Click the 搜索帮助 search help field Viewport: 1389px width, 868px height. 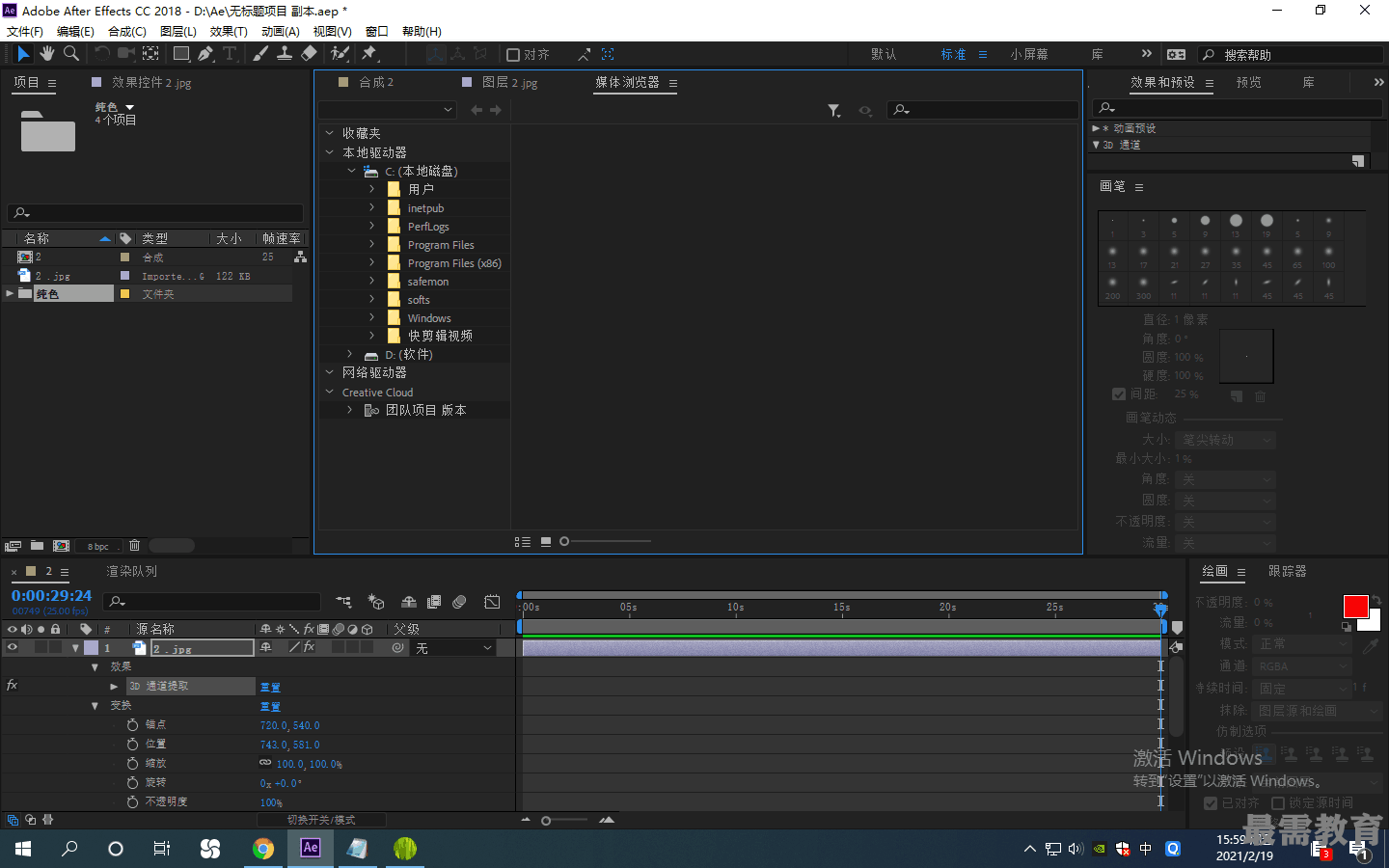pos(1293,55)
